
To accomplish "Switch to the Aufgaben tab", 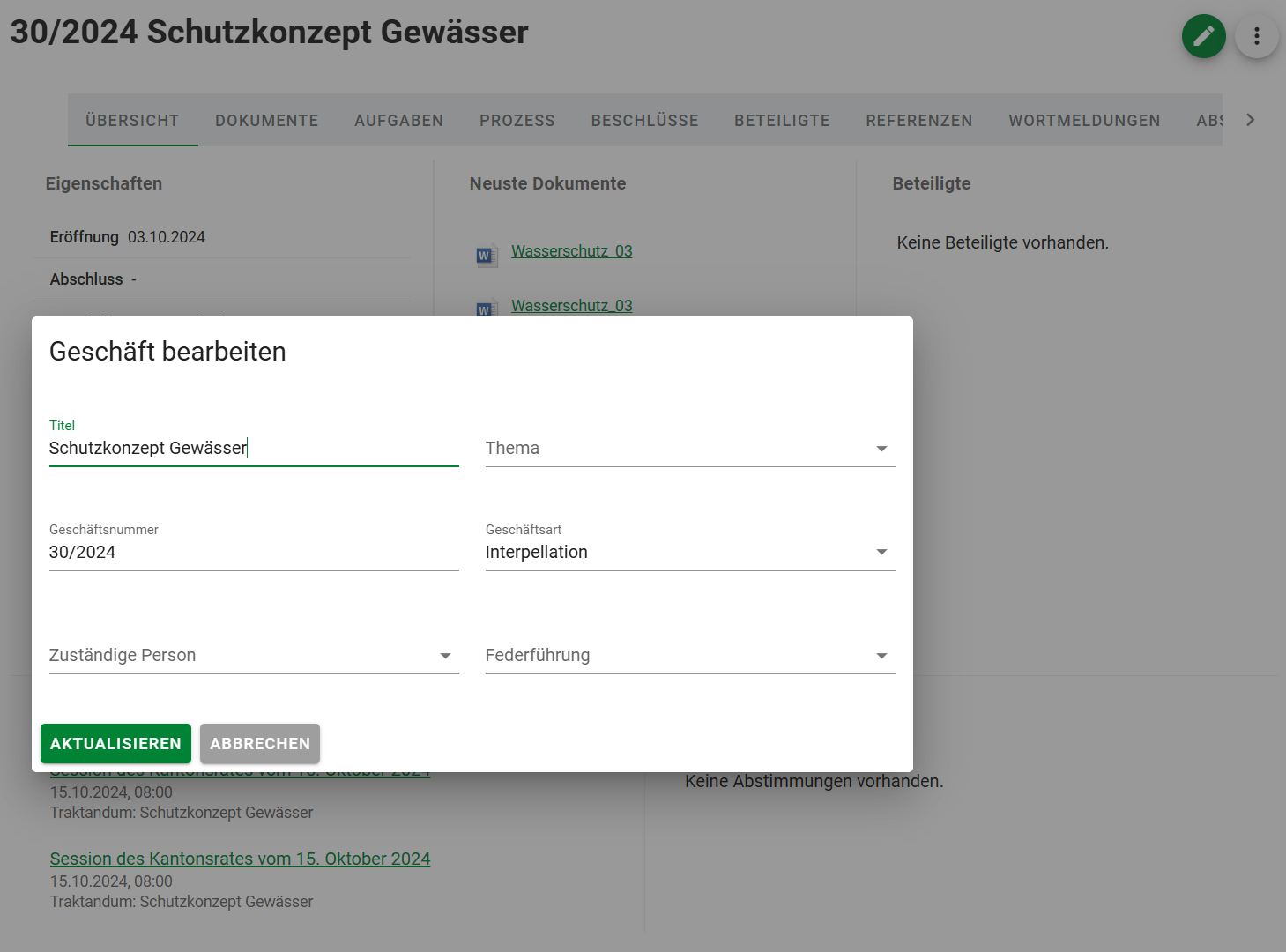I will pos(398,121).
